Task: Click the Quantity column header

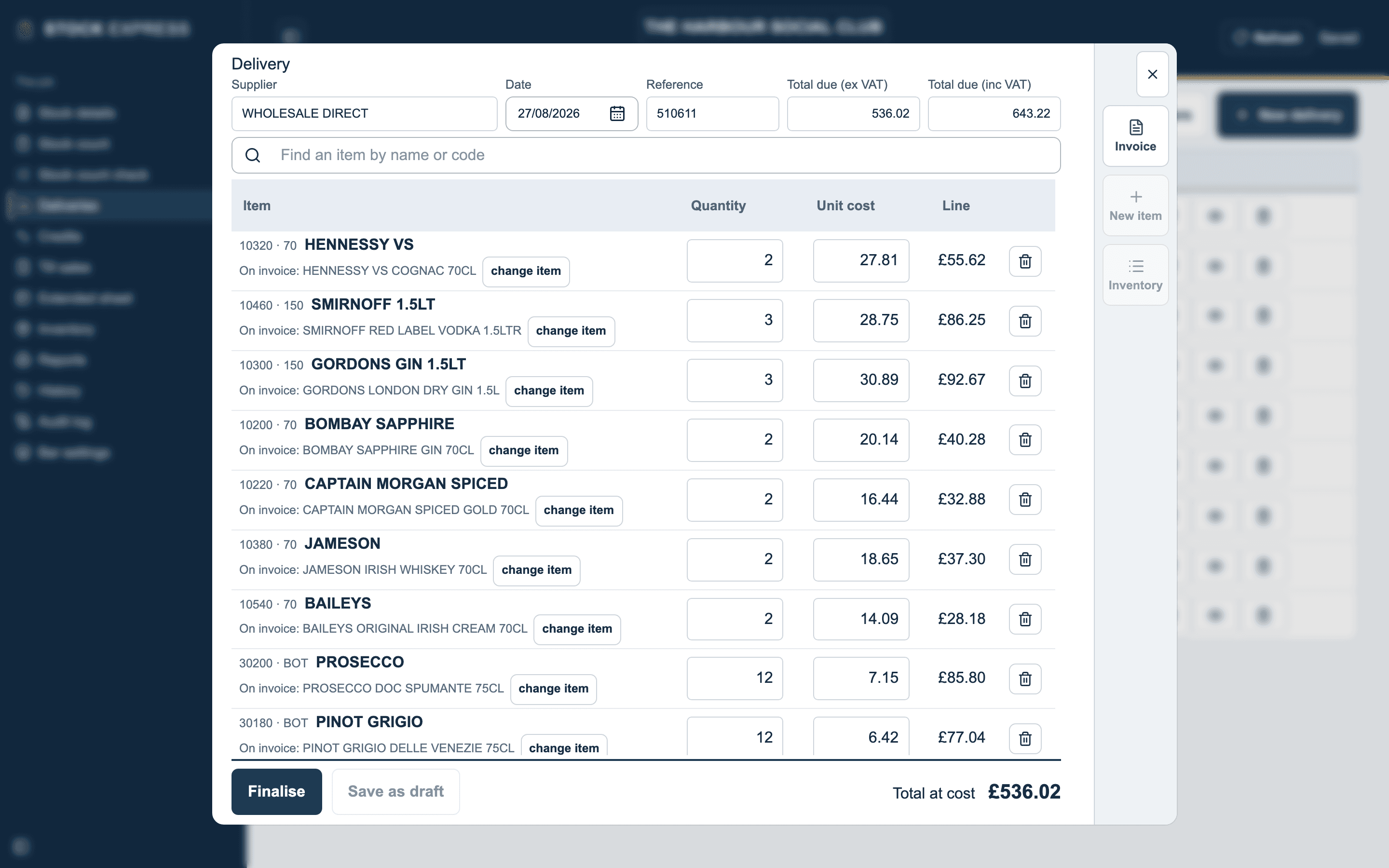Action: tap(718, 205)
